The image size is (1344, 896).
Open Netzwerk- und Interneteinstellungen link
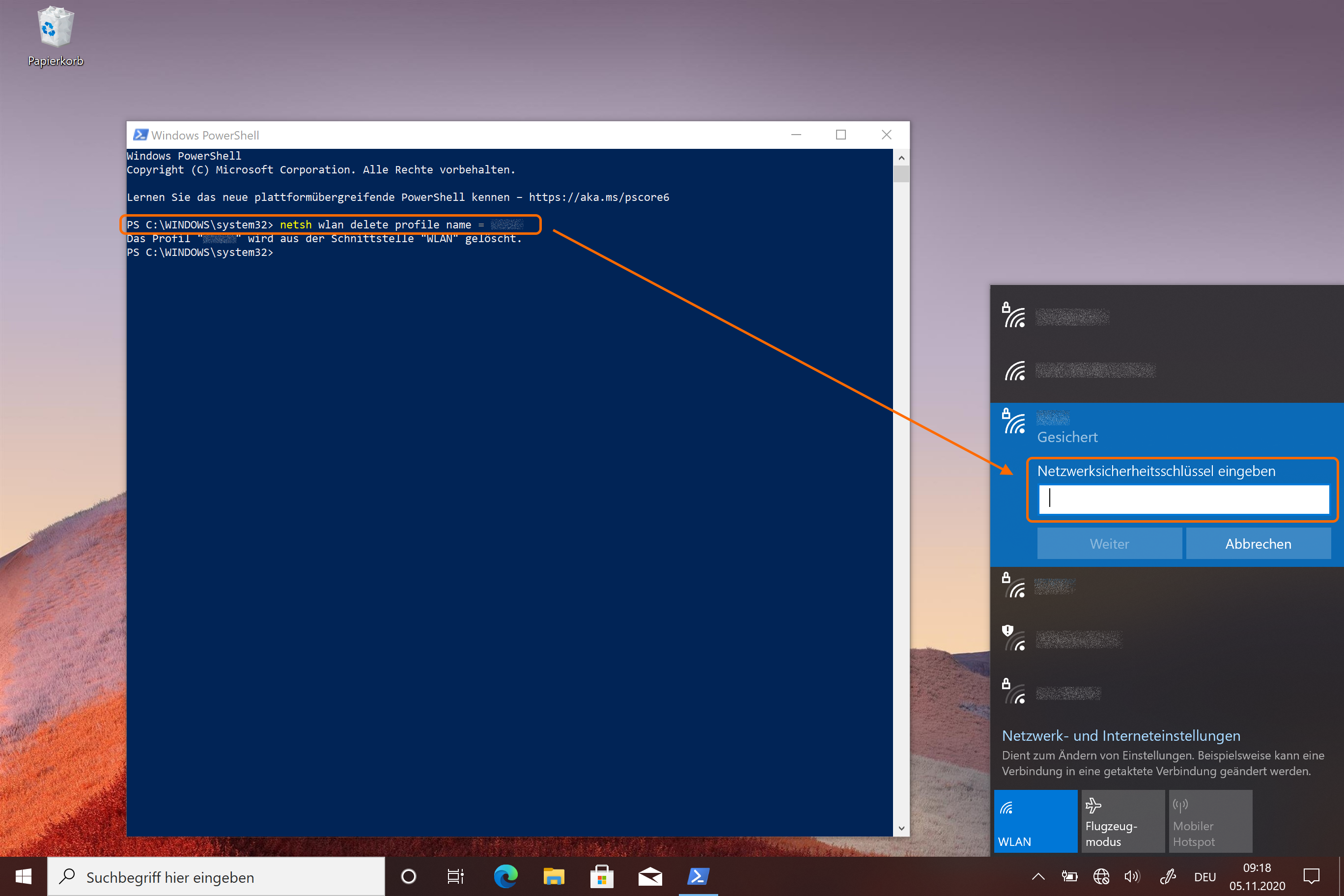[1120, 735]
